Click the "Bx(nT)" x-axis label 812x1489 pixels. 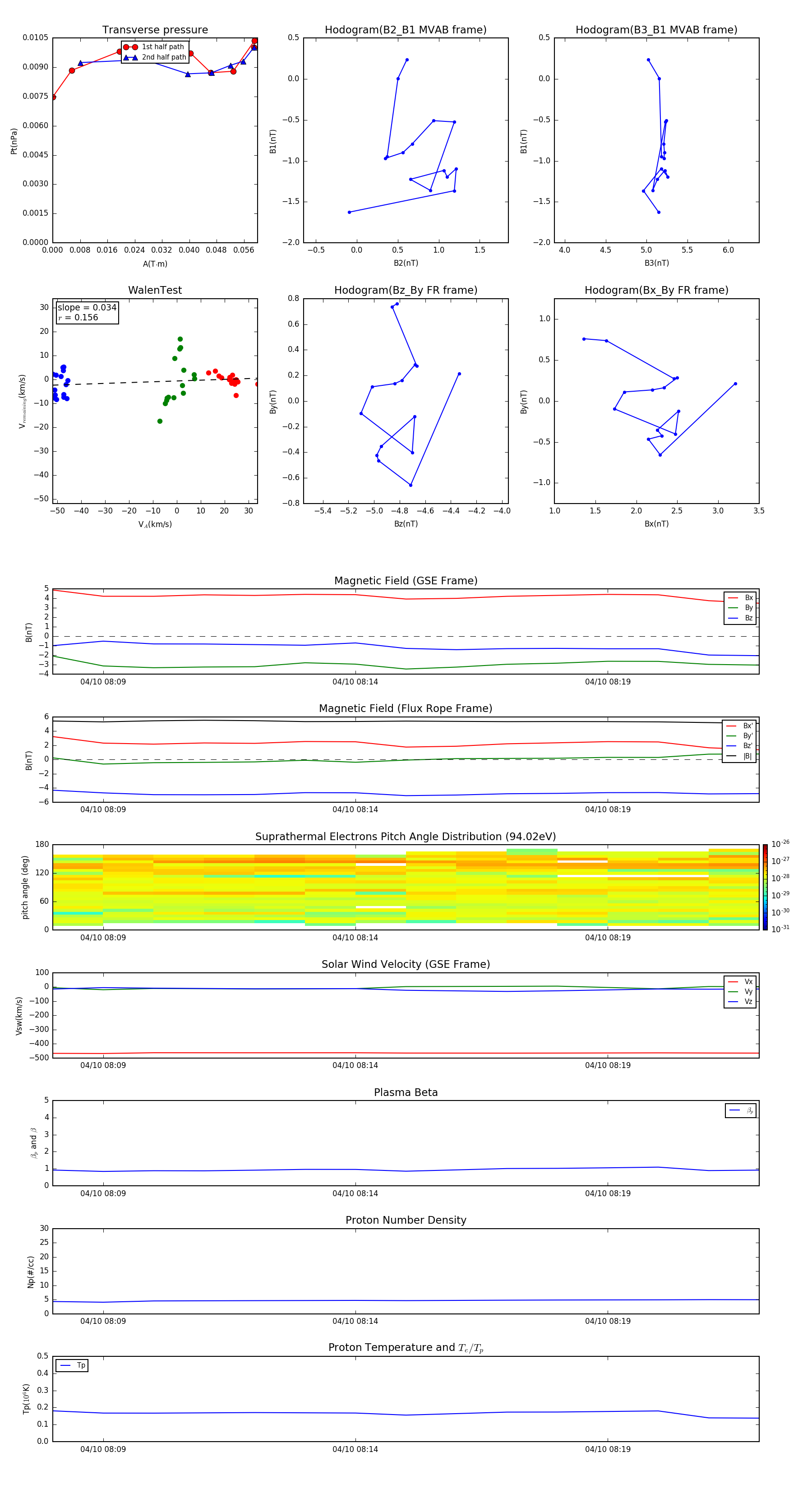tap(656, 524)
